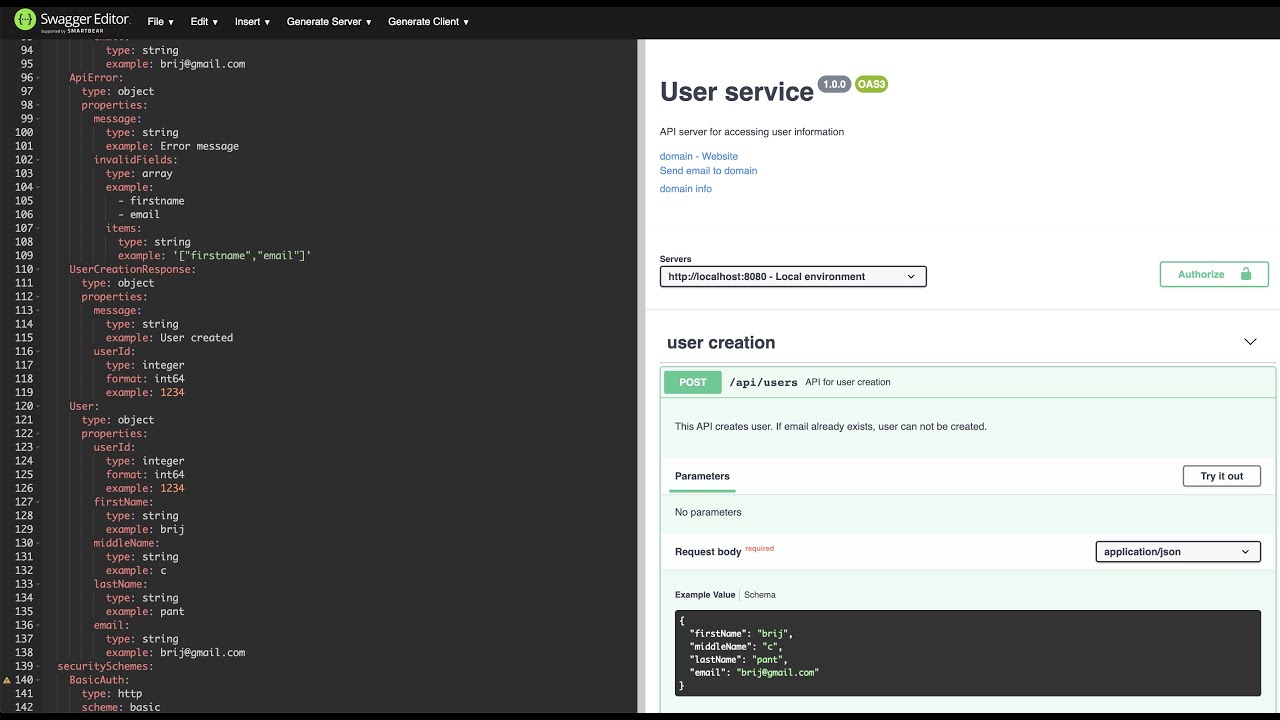
Task: Fold the User schema block at line 120
Action: 37,407
